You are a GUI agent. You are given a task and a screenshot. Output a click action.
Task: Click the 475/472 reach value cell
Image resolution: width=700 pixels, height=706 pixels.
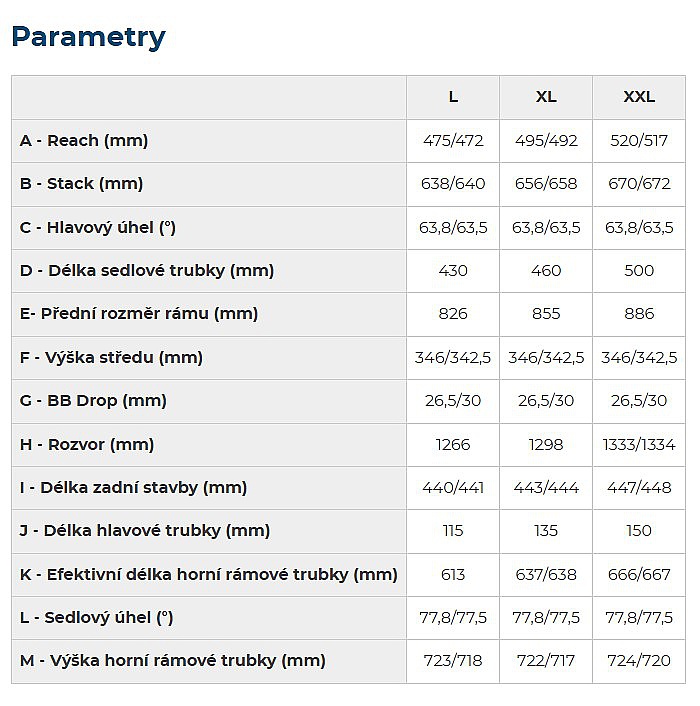tap(453, 141)
